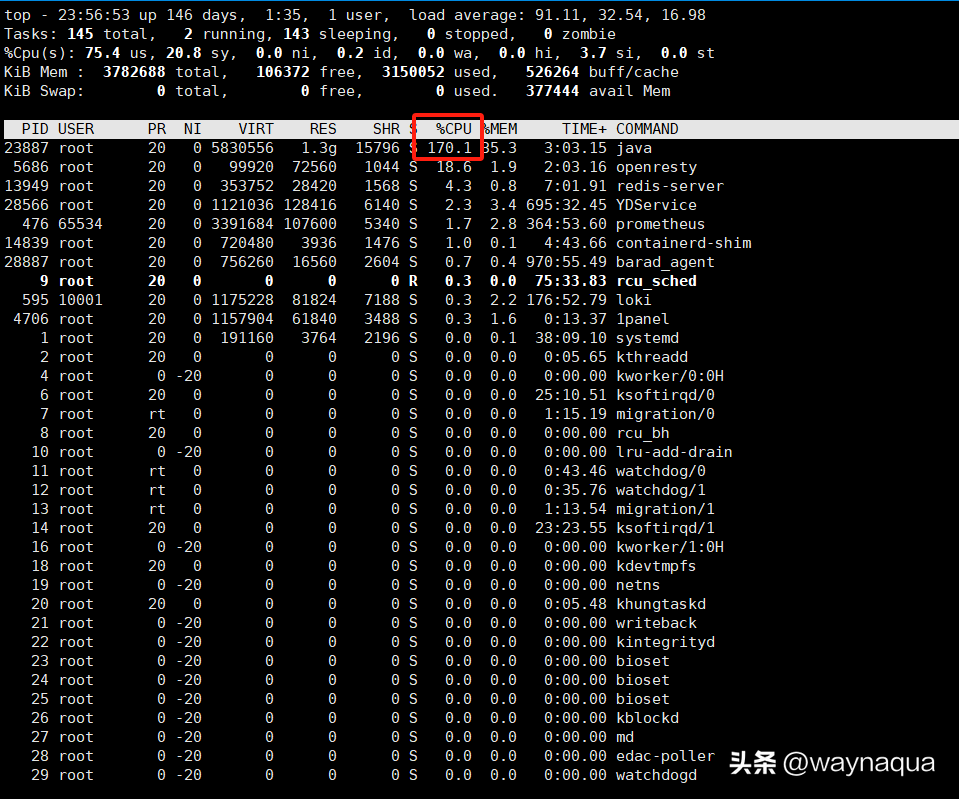
Task: Select the rcu_bh command
Action: tap(642, 433)
